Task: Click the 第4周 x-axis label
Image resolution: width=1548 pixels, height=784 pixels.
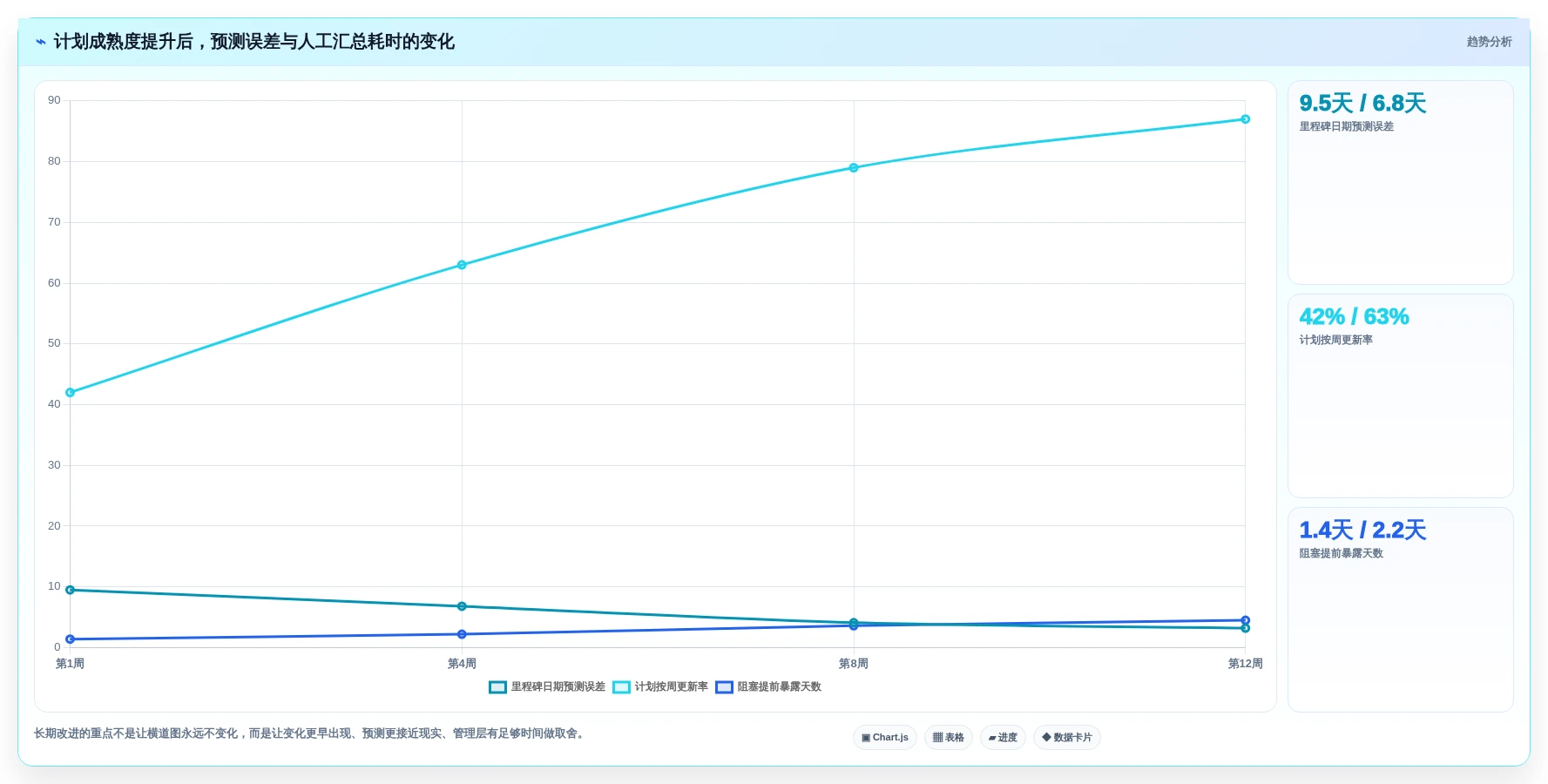Action: pyautogui.click(x=462, y=664)
